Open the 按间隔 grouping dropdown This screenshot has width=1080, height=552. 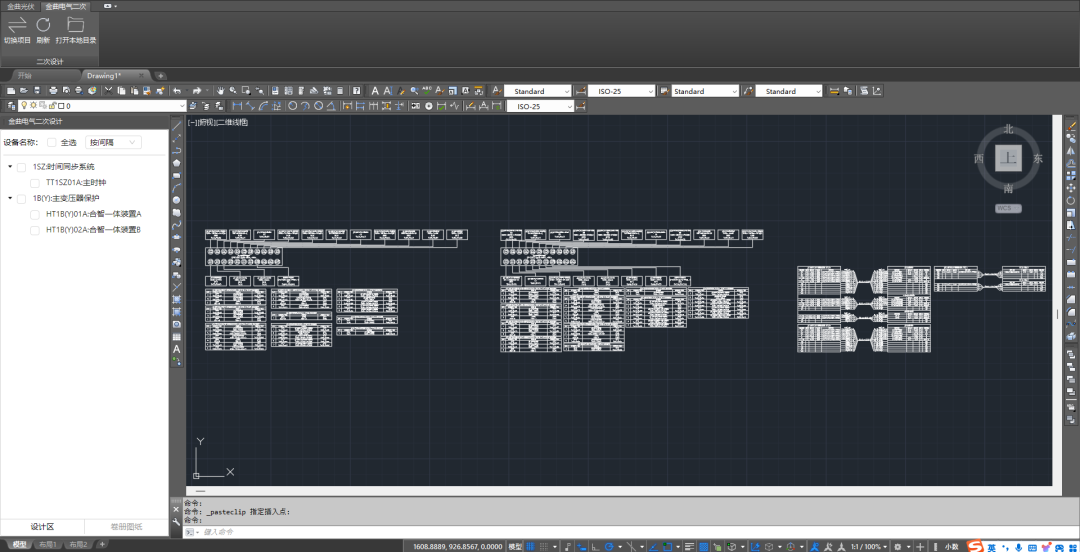point(112,142)
